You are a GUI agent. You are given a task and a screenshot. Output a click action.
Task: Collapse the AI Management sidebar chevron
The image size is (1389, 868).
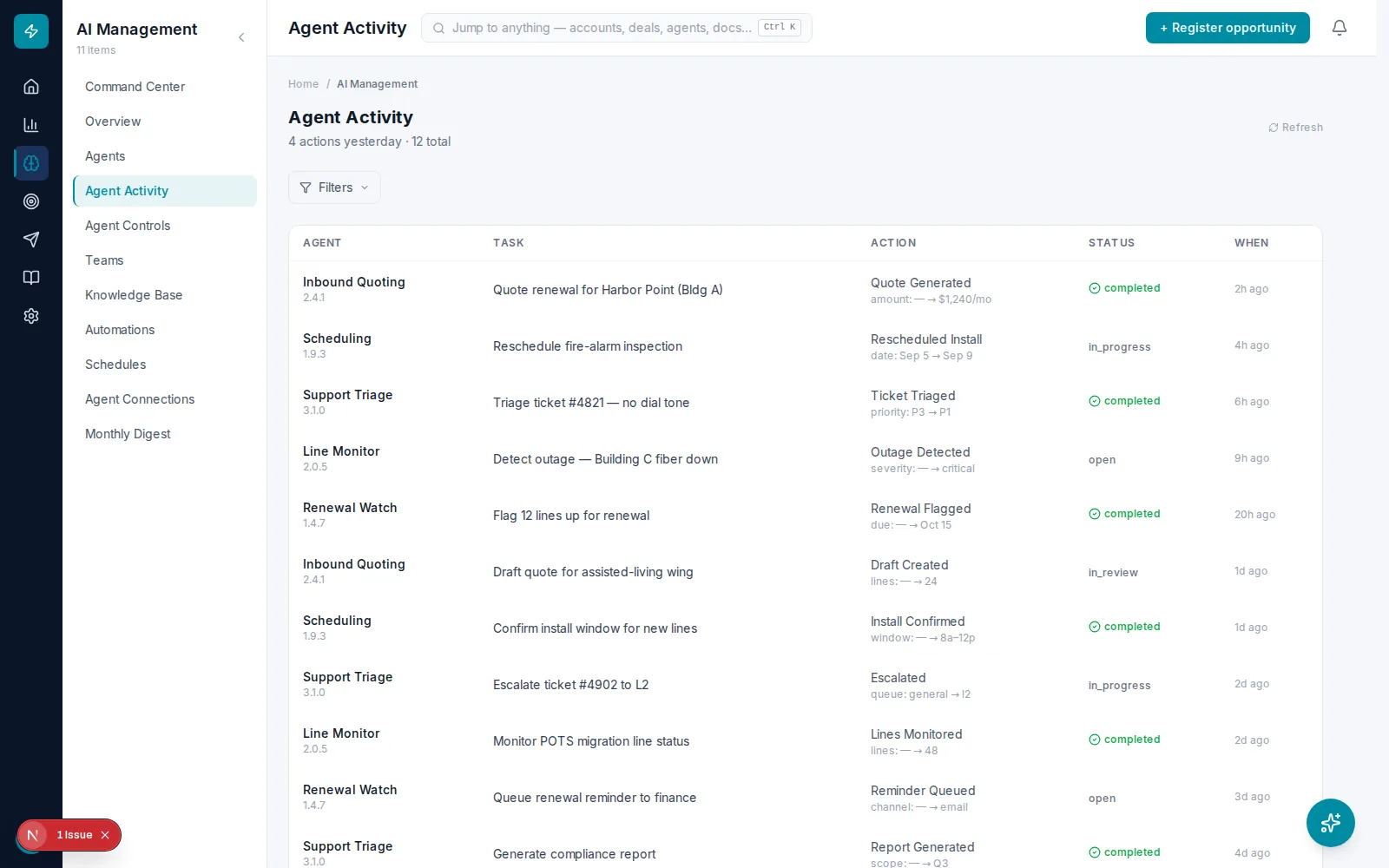click(241, 37)
